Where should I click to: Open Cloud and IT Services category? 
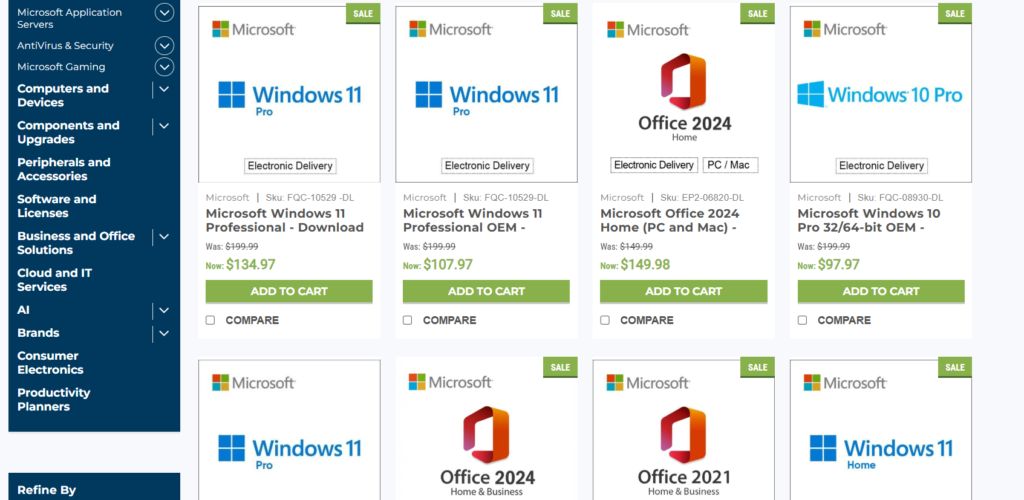(54, 280)
